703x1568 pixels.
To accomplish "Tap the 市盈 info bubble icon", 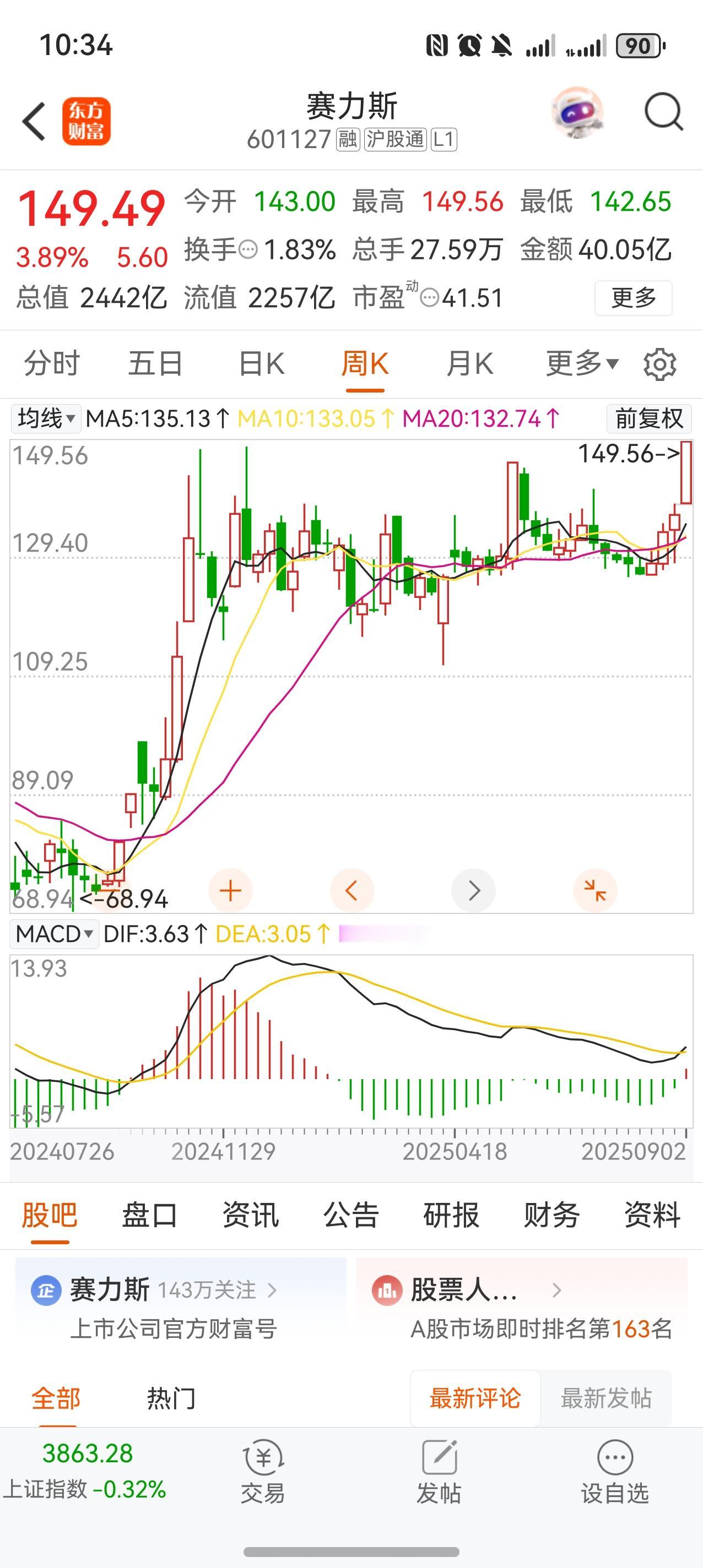I will pos(430,298).
